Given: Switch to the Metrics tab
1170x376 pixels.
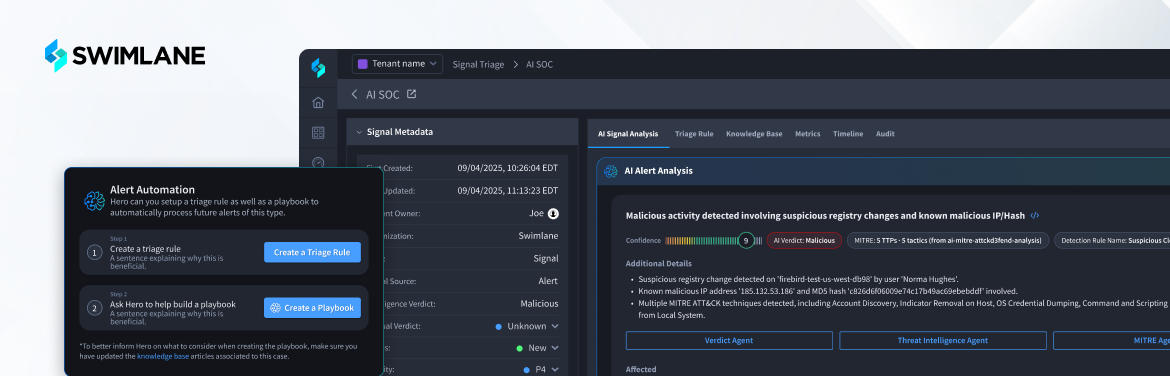Looking at the screenshot, I should click(x=807, y=134).
